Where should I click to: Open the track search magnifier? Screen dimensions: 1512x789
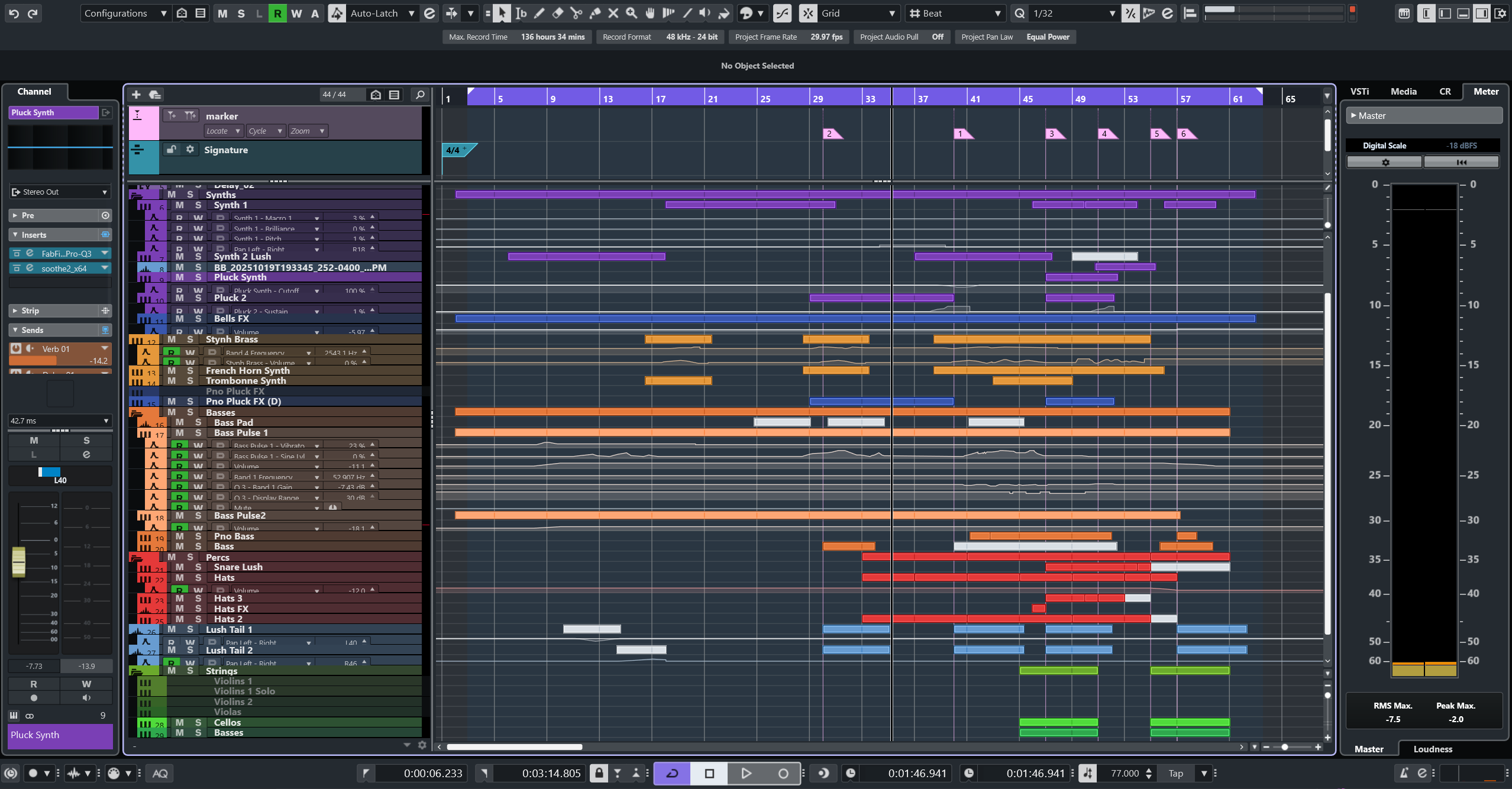click(420, 95)
